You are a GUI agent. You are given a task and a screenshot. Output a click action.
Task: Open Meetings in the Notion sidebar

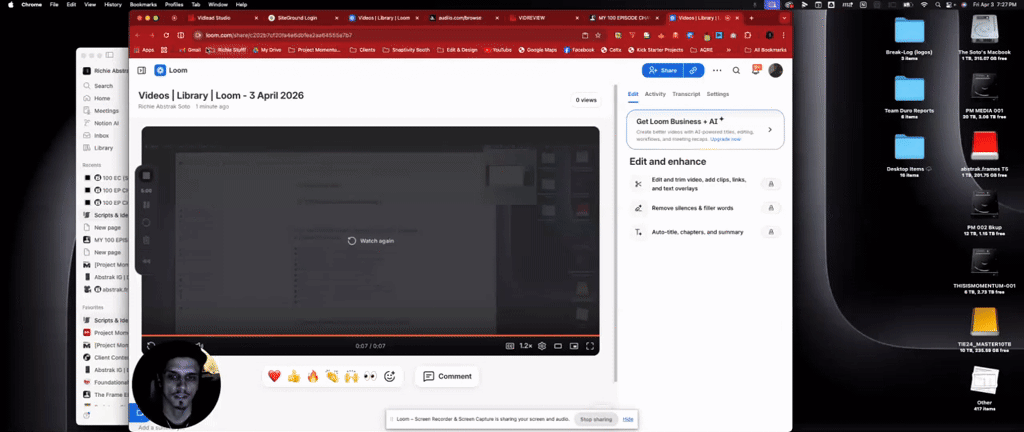(x=101, y=111)
